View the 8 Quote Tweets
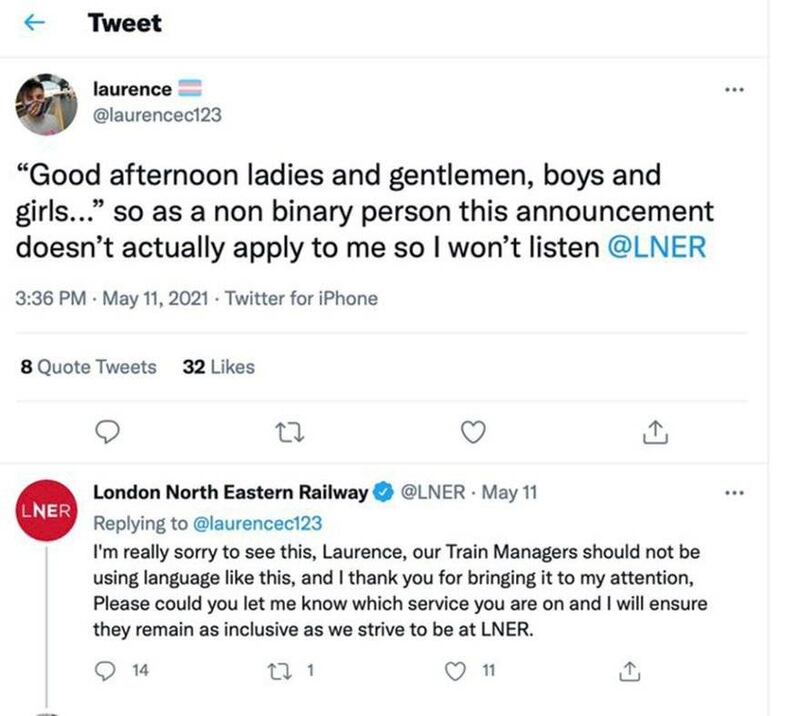 click(x=88, y=367)
